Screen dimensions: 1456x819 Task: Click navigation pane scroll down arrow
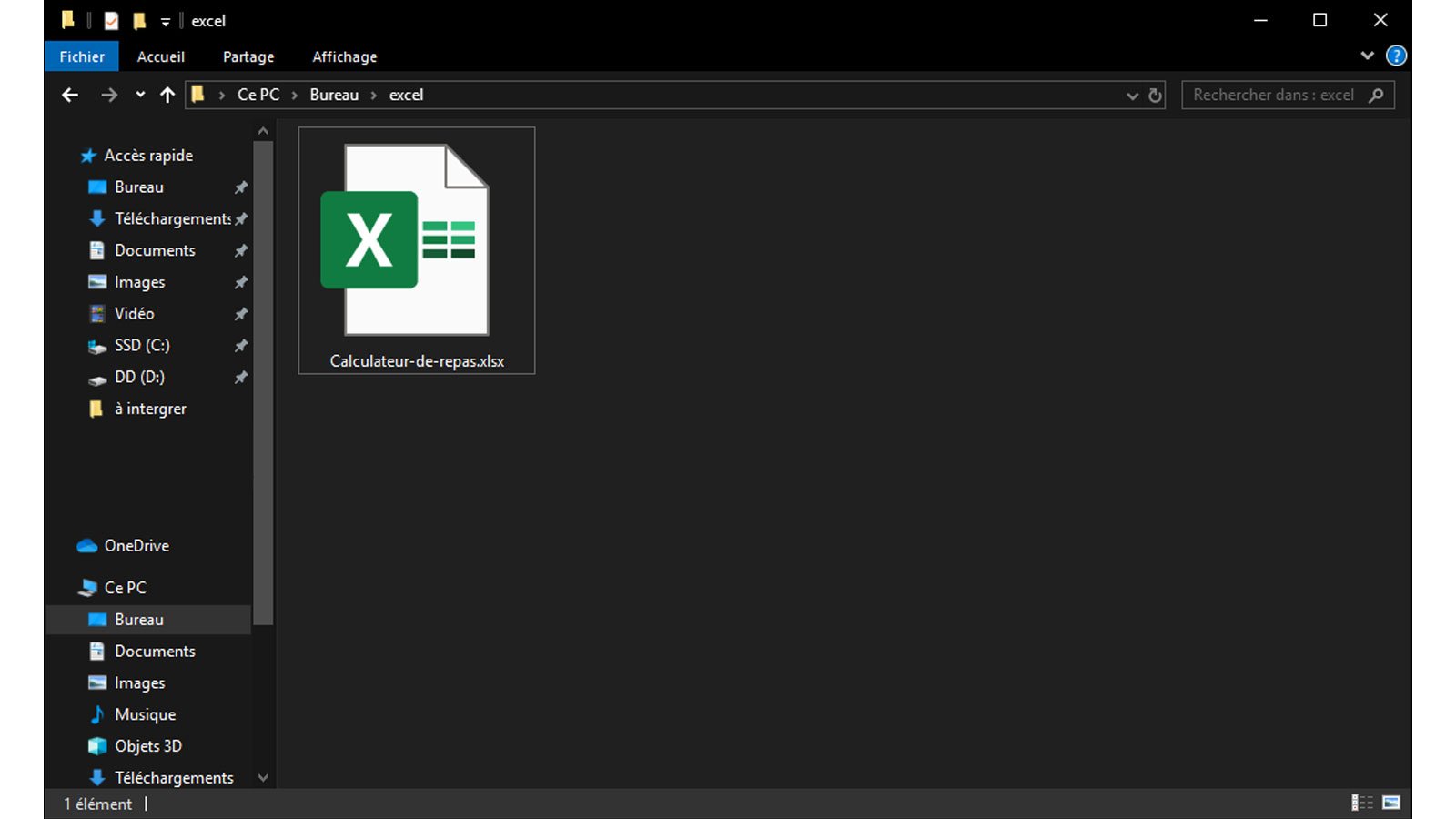coord(263,778)
